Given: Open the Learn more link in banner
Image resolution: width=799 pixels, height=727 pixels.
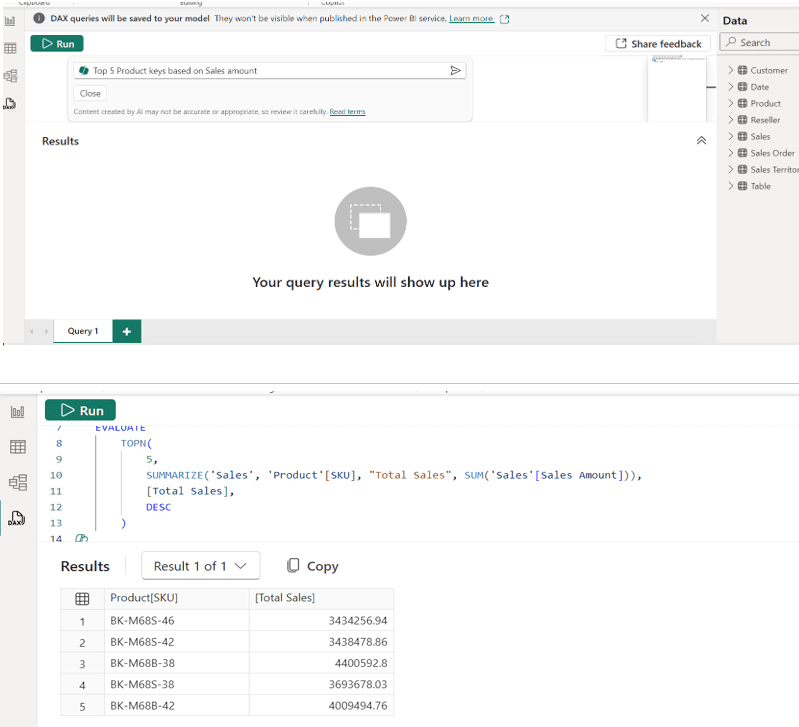Looking at the screenshot, I should 471,19.
